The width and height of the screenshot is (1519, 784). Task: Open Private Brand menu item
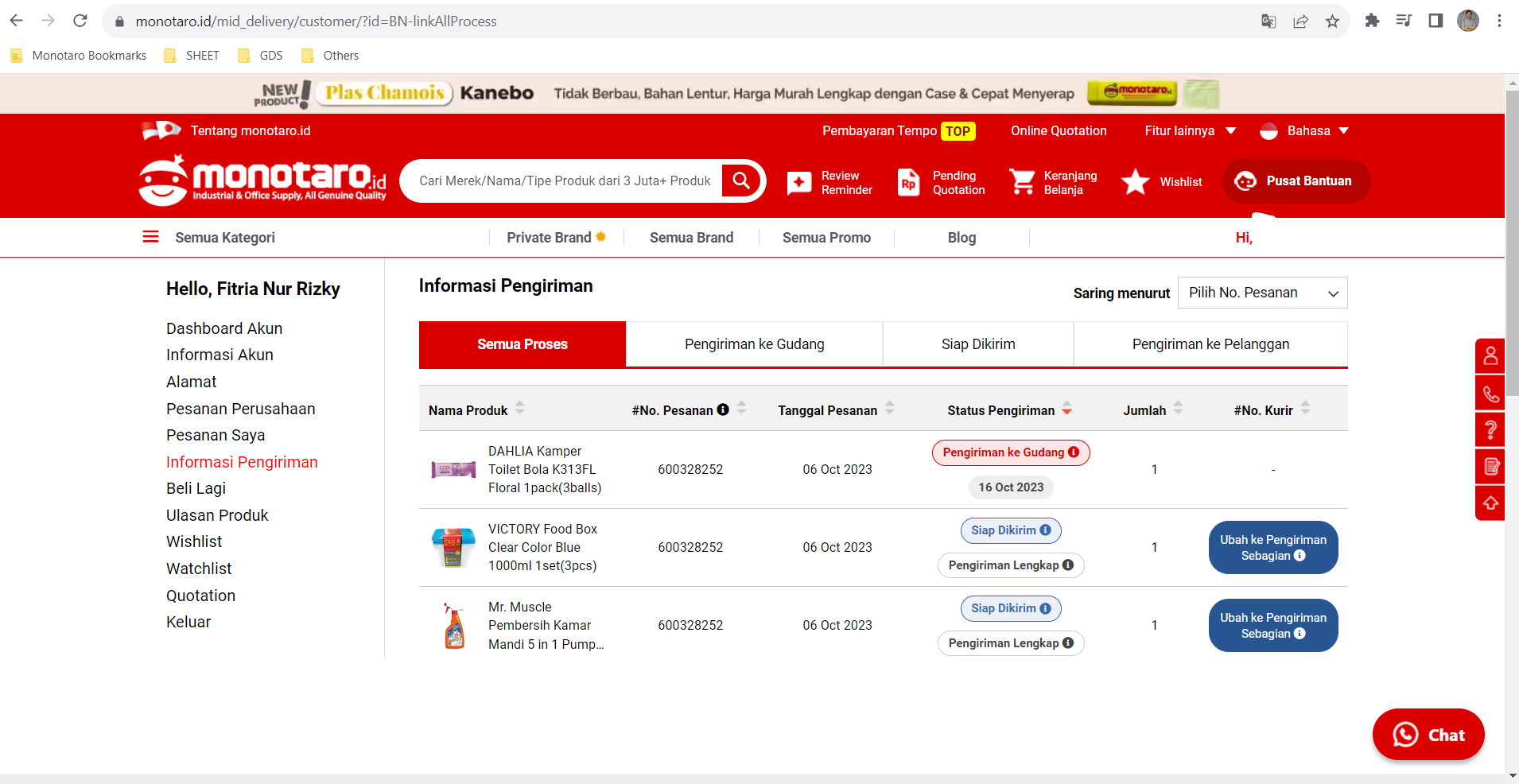point(556,237)
